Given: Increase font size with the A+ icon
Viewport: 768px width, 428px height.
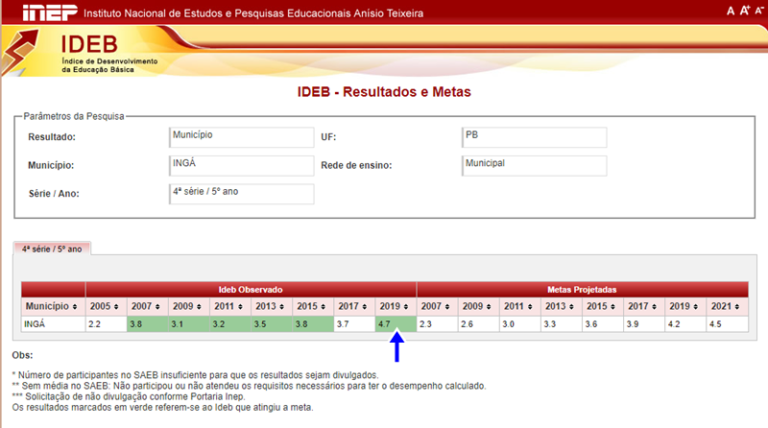Looking at the screenshot, I should pyautogui.click(x=744, y=11).
